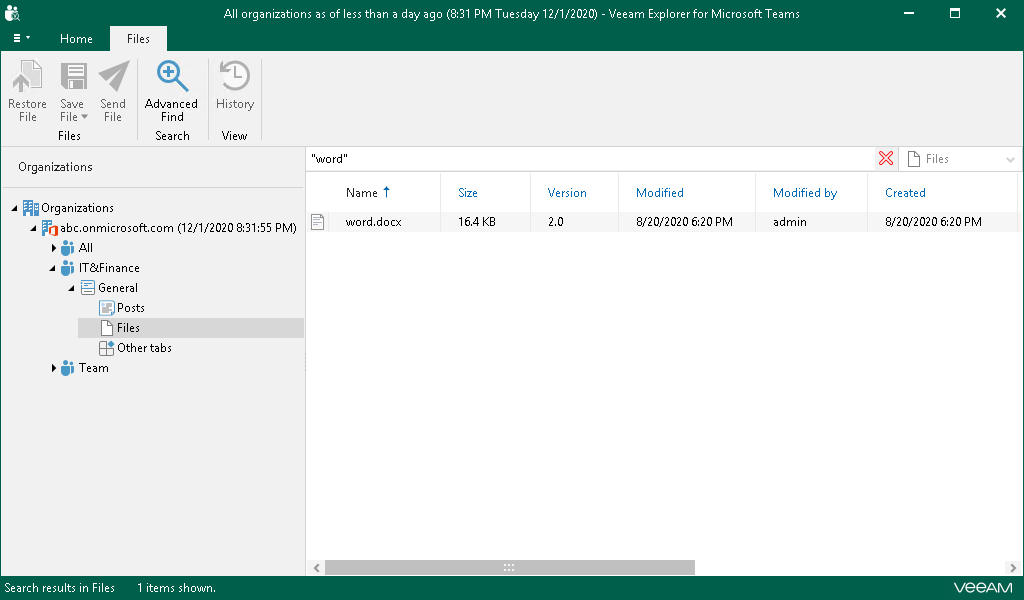Click the All team icon

67,248
